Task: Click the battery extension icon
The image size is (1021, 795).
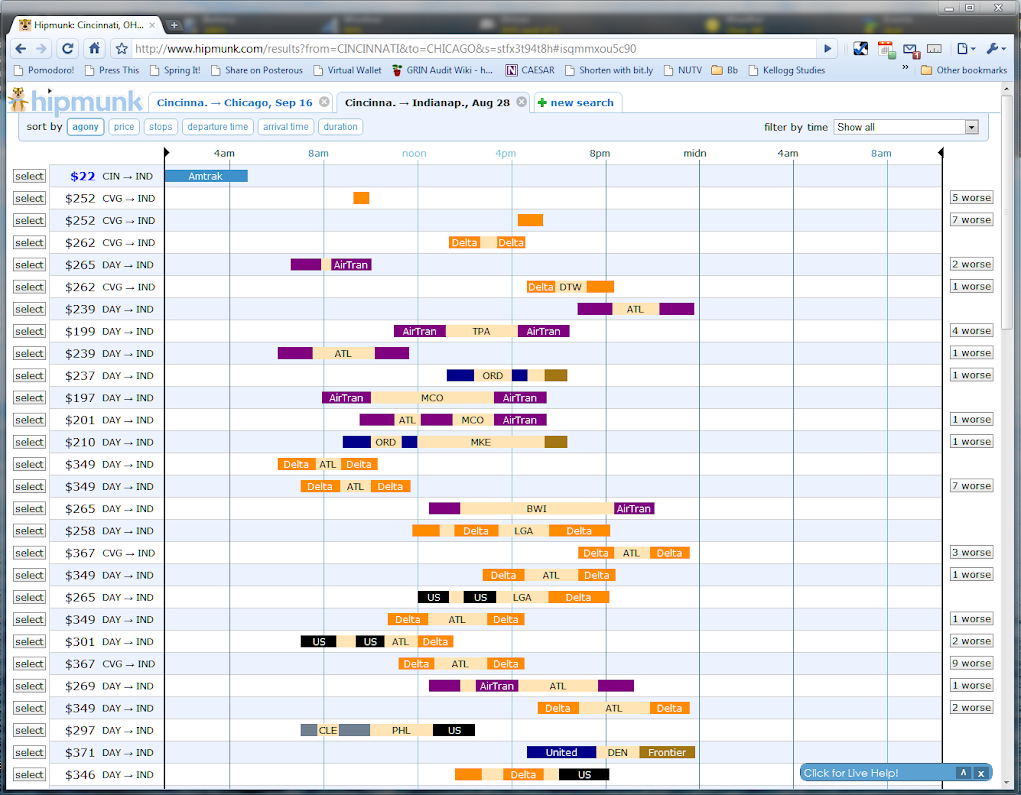Action: 934,49
